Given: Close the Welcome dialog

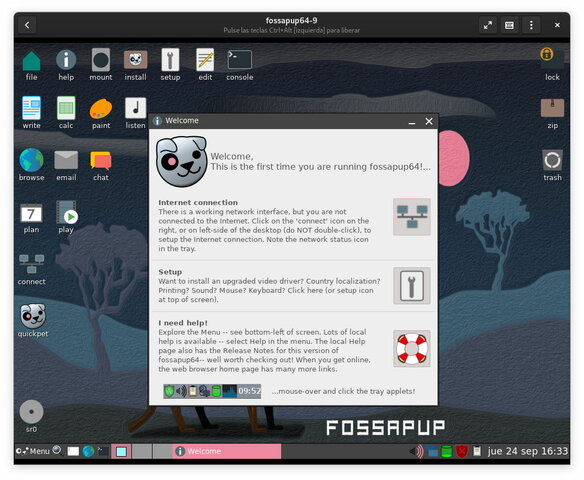Looking at the screenshot, I should coord(429,121).
